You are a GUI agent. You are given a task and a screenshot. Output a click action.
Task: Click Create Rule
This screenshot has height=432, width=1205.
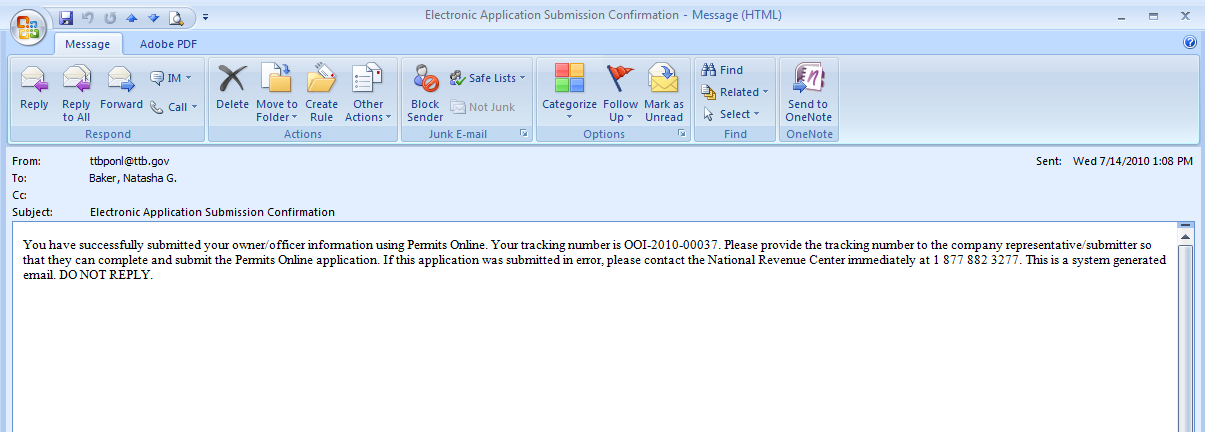(x=321, y=91)
